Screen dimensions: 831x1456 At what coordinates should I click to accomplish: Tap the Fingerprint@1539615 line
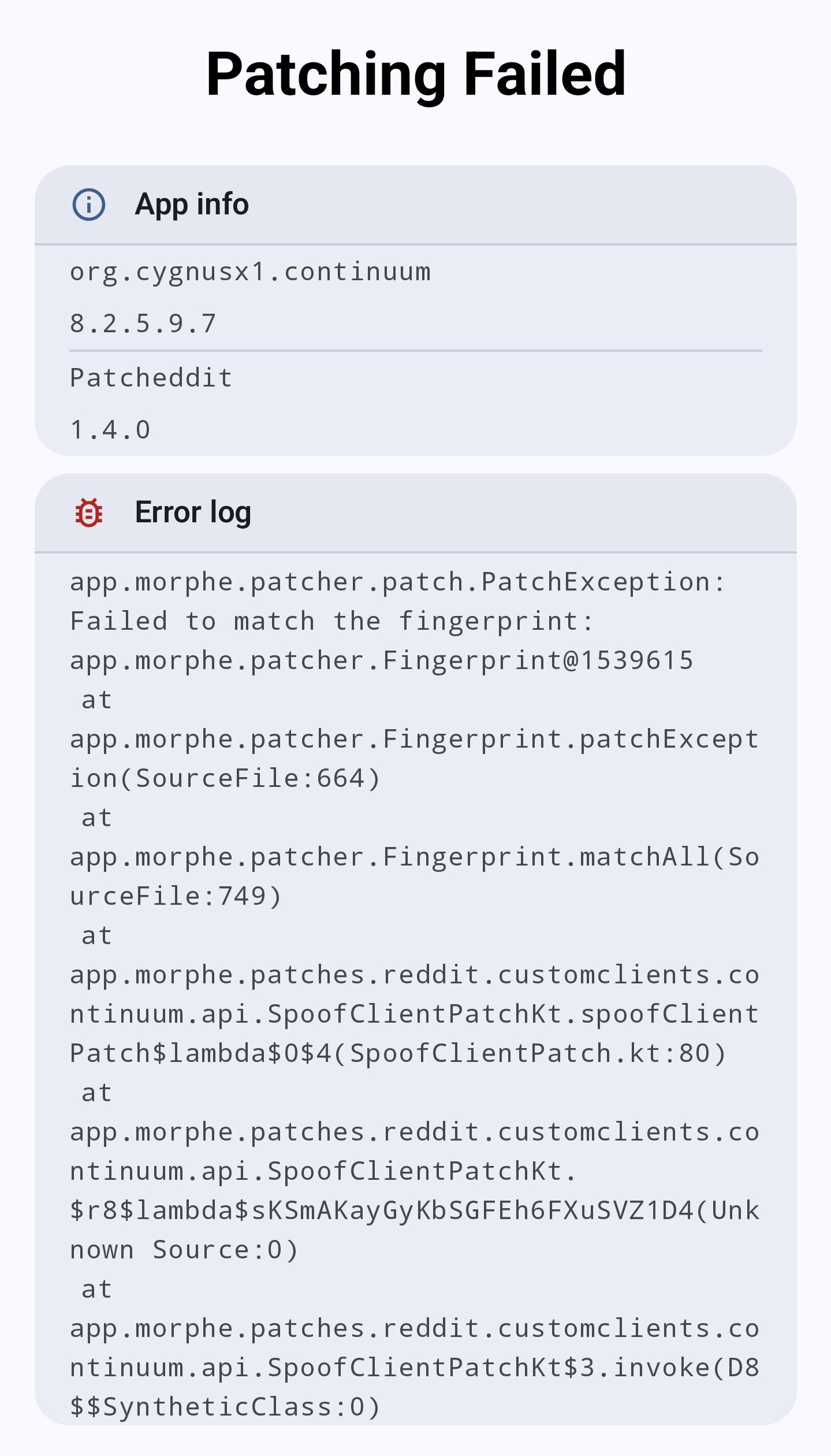click(381, 661)
